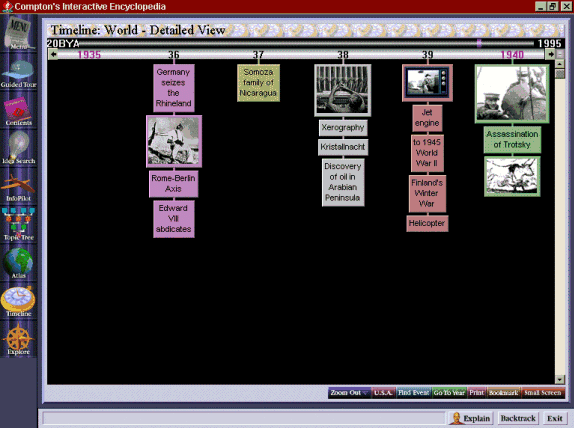Screen dimensions: 574x428
Task: Click purple marker on 20BYA-1995 slider
Action: coord(479,44)
